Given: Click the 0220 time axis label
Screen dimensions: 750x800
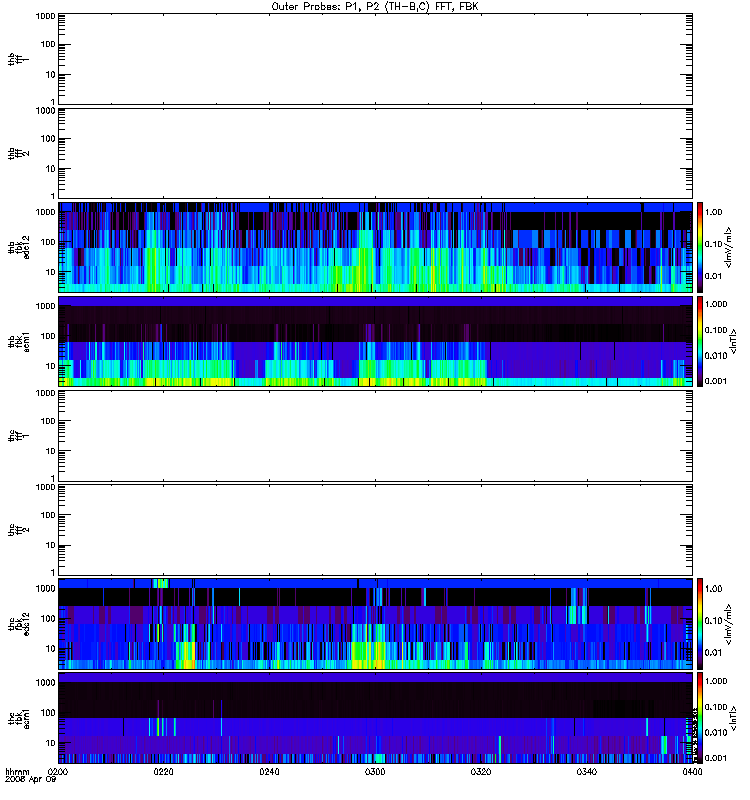Looking at the screenshot, I should tap(163, 772).
